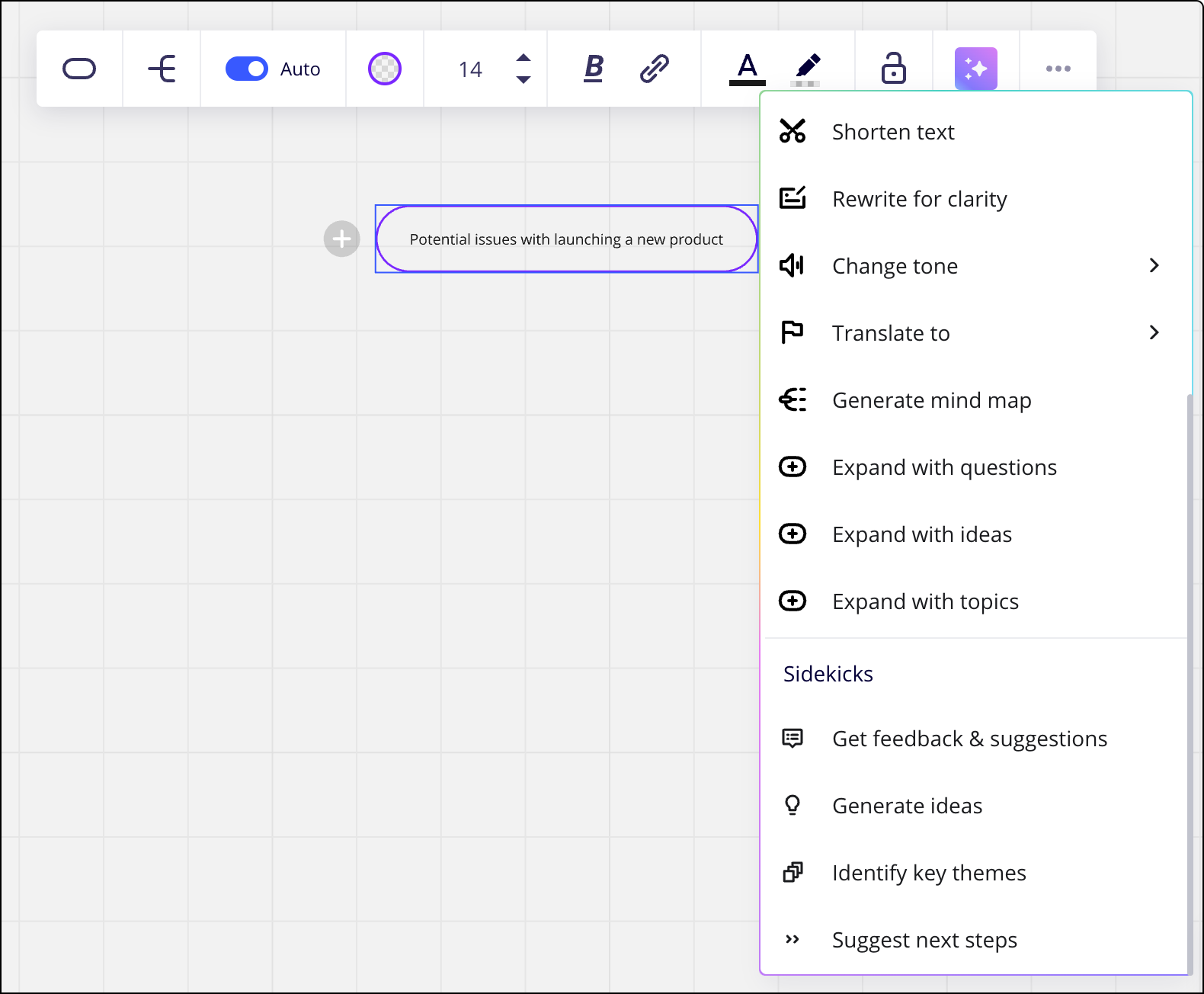Click the font size field showing 14

click(x=470, y=69)
